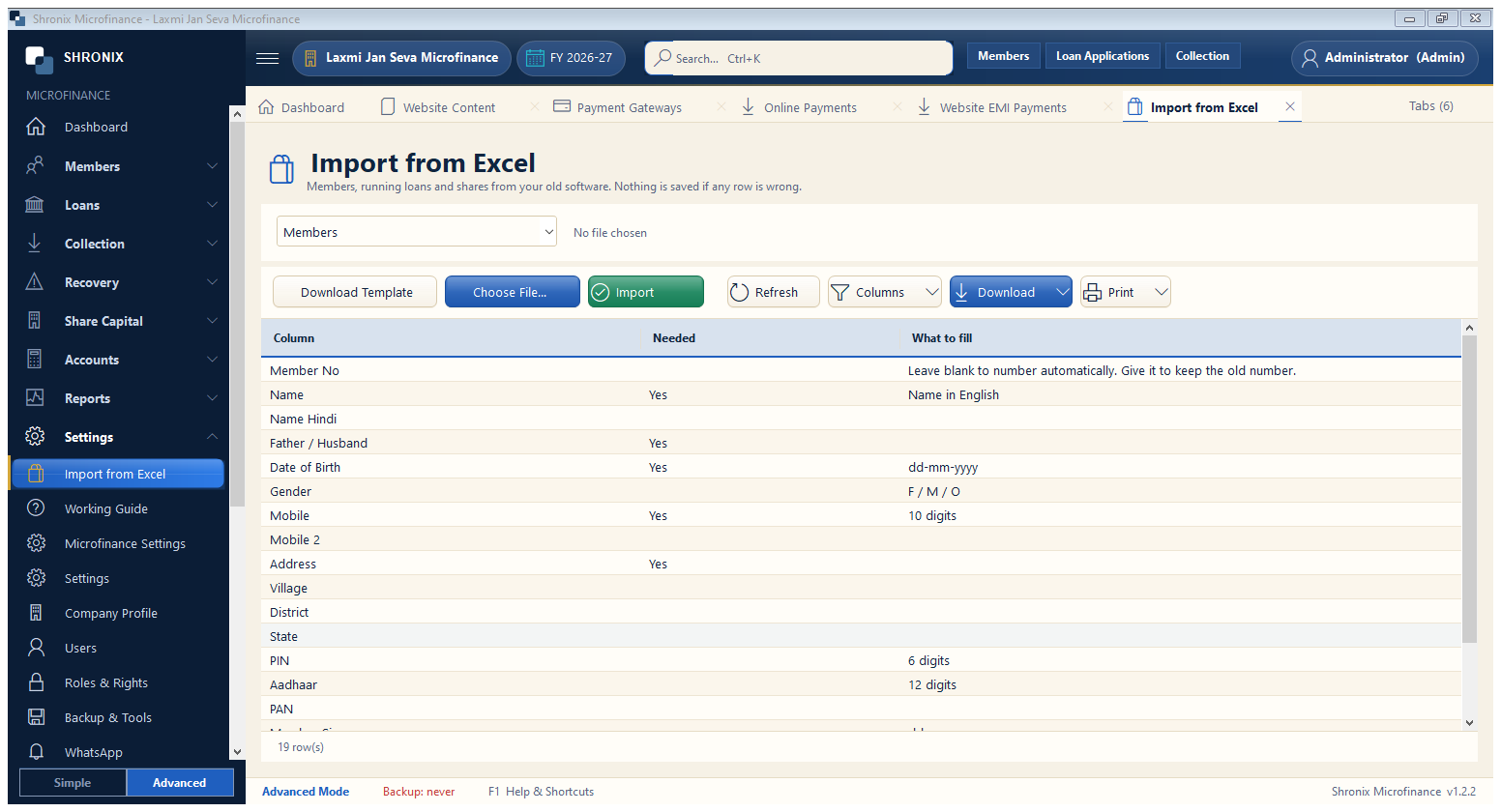
Task: Click the Members people icon in sidebar
Action: (x=35, y=166)
